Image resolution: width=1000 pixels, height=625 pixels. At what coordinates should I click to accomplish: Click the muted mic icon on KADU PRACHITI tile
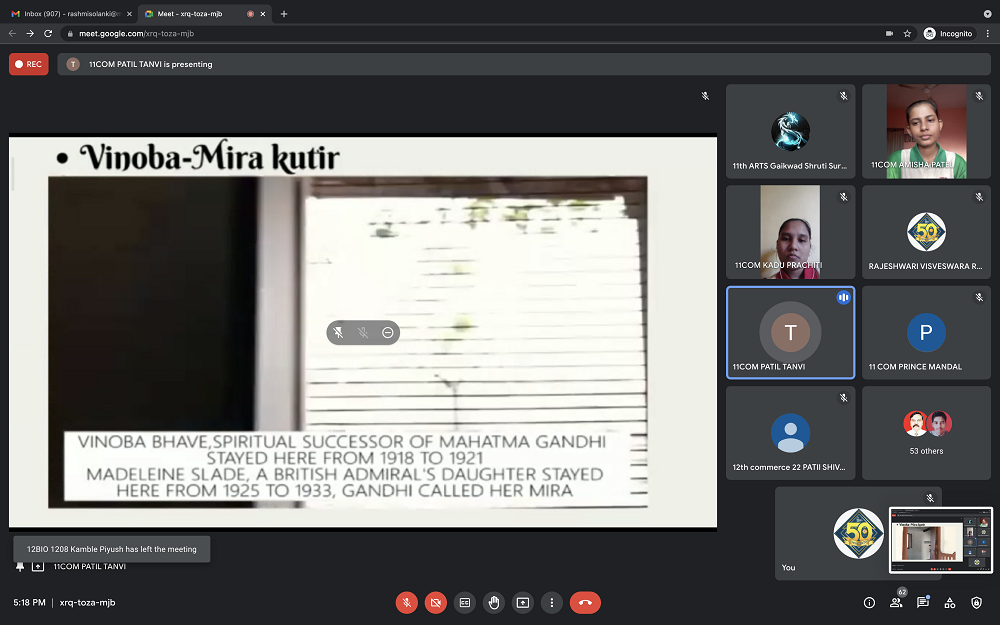[843, 196]
